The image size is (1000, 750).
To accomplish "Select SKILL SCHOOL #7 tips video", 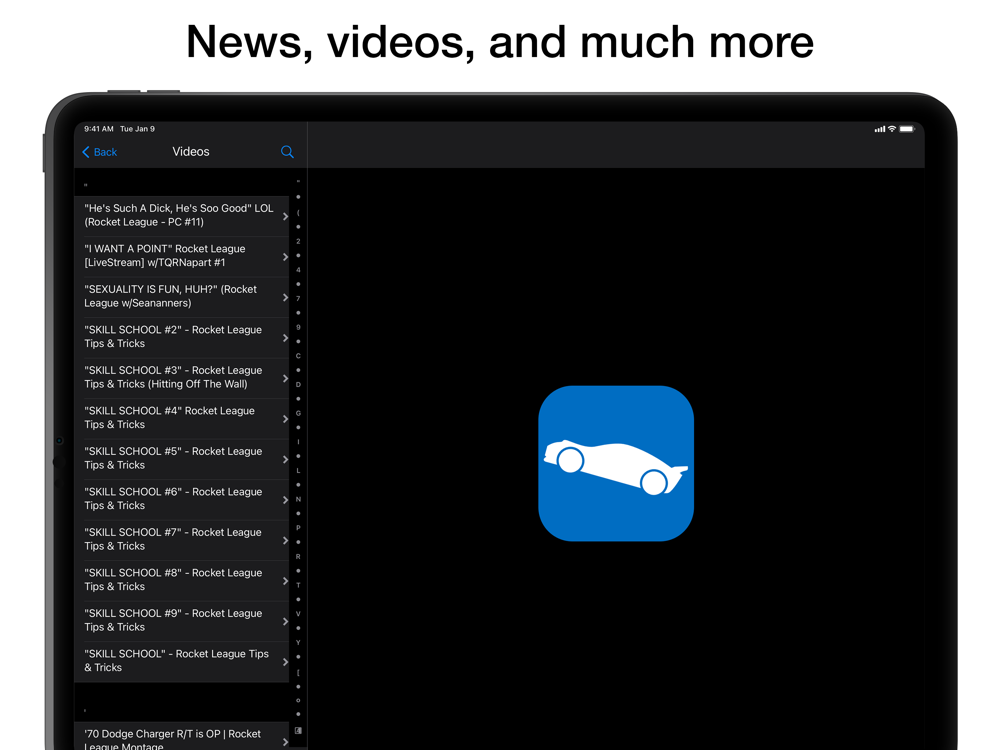I will coord(180,540).
